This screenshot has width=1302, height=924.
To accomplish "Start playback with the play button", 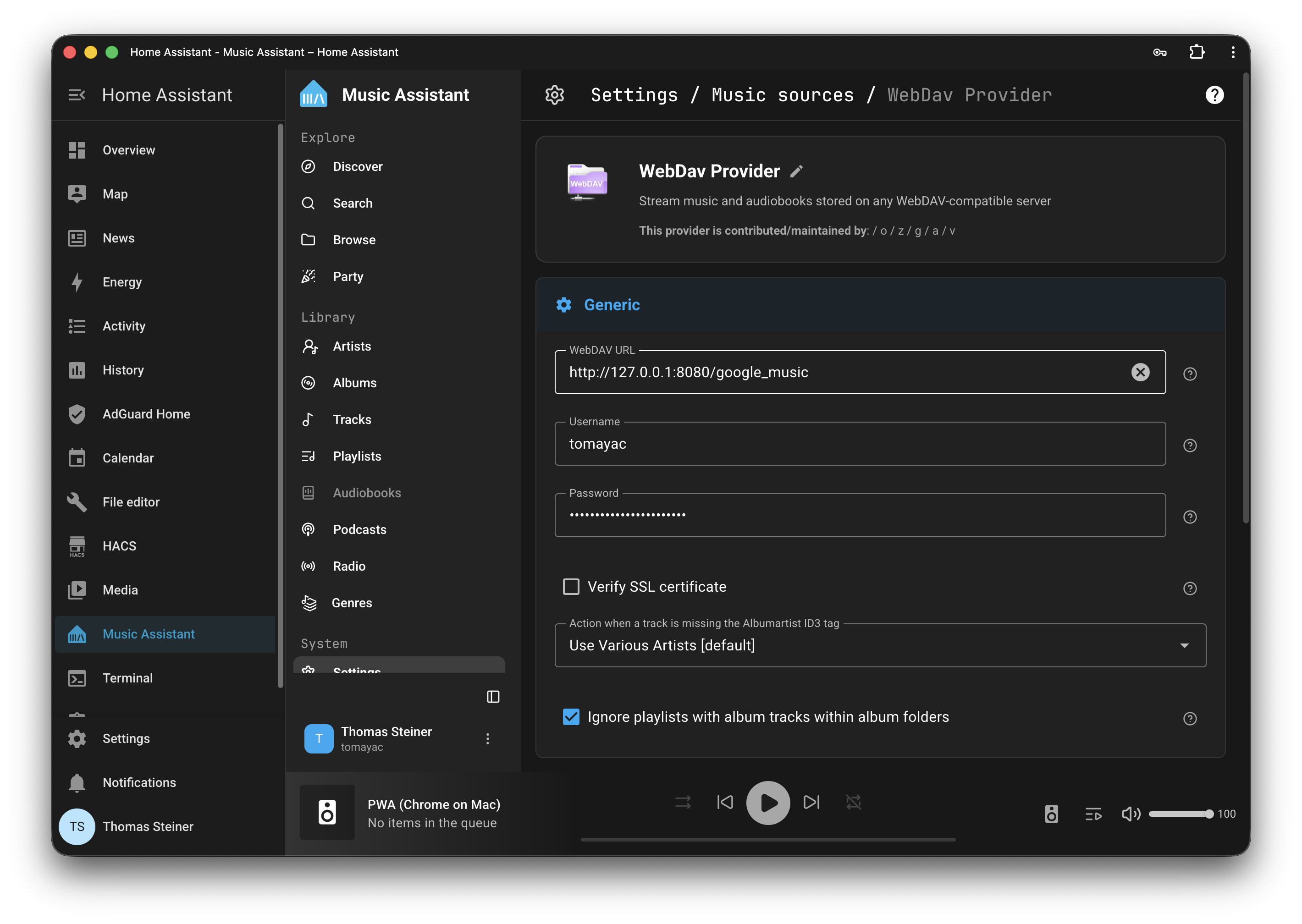I will click(767, 802).
